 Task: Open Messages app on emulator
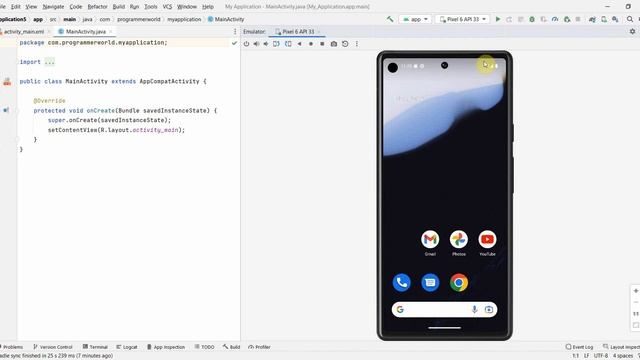[430, 282]
